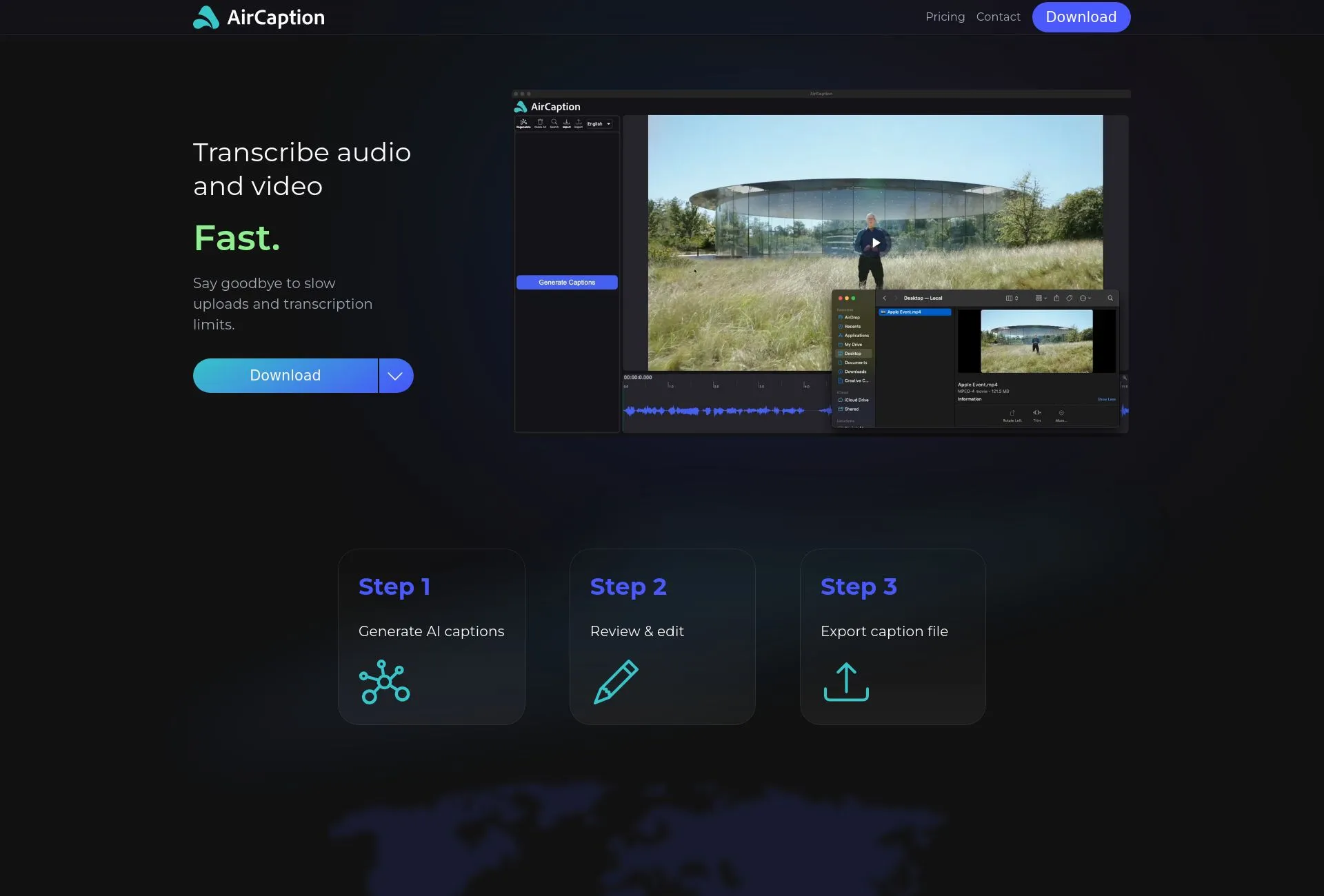Click the Trim action in the Finder preview
Image resolution: width=1324 pixels, height=896 pixels.
point(1037,416)
